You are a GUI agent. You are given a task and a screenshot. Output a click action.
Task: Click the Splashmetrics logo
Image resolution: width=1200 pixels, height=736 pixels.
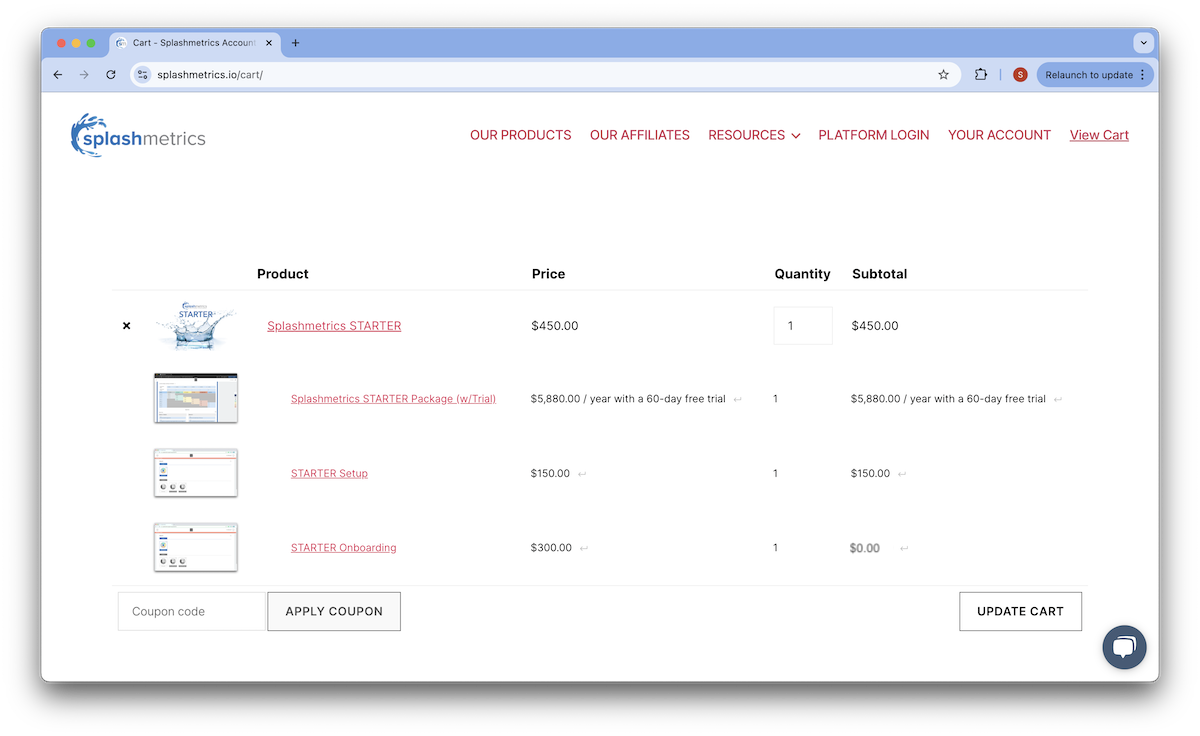click(138, 135)
